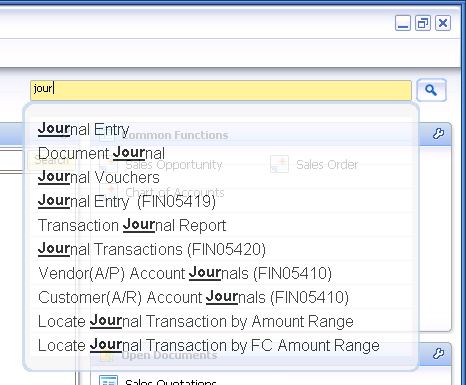Open 'Journal Transactions (FIN05420)' suggestion
Image resolution: width=466 pixels, height=385 pixels.
[x=221, y=249]
